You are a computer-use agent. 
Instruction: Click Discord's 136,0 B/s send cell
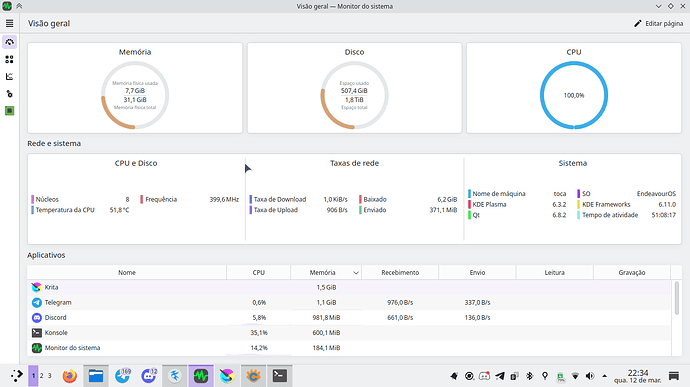tap(477, 317)
